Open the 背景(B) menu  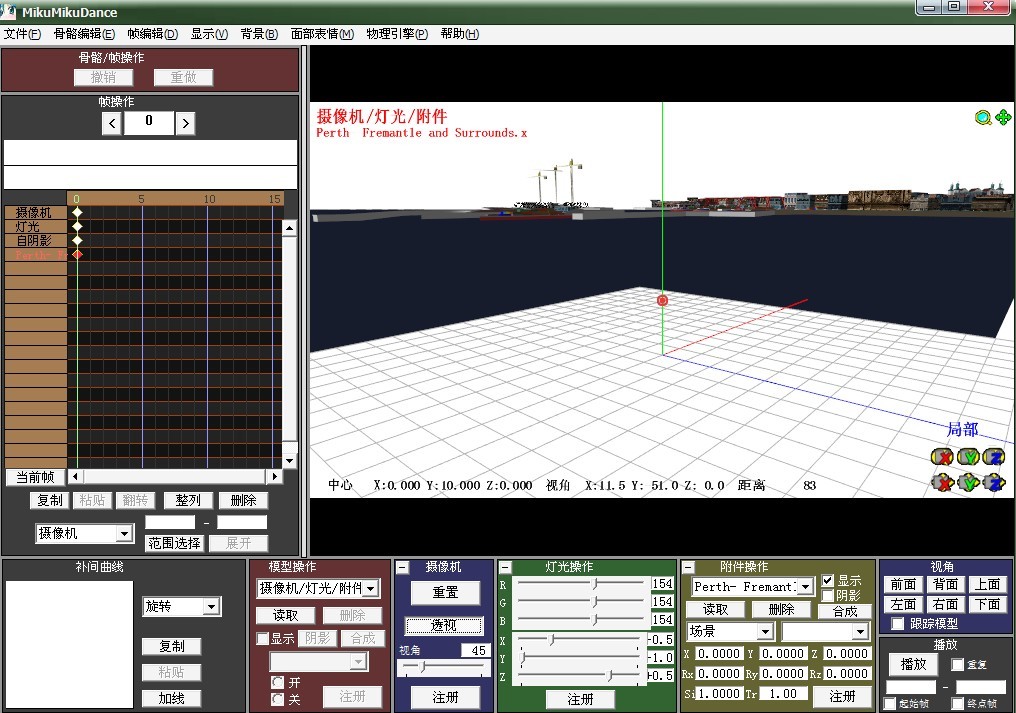pyautogui.click(x=259, y=34)
